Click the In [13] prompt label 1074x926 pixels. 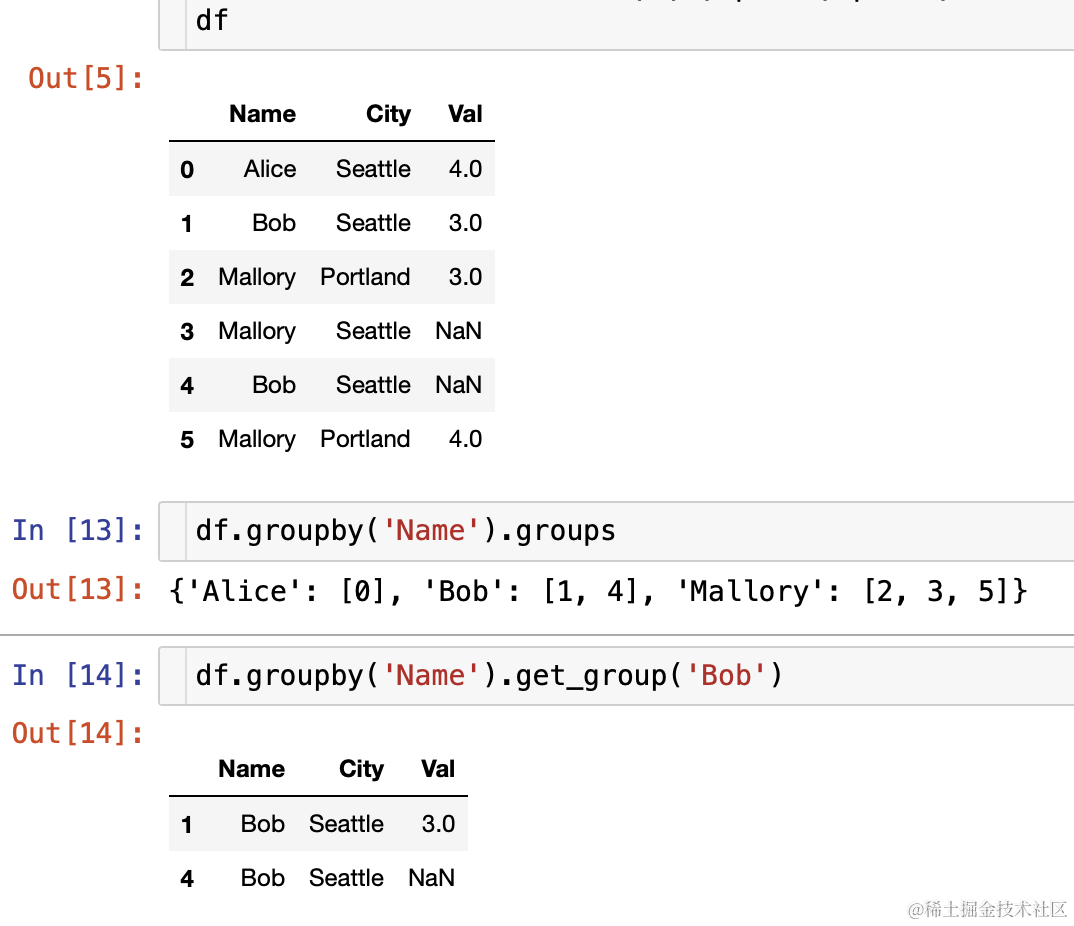[78, 530]
